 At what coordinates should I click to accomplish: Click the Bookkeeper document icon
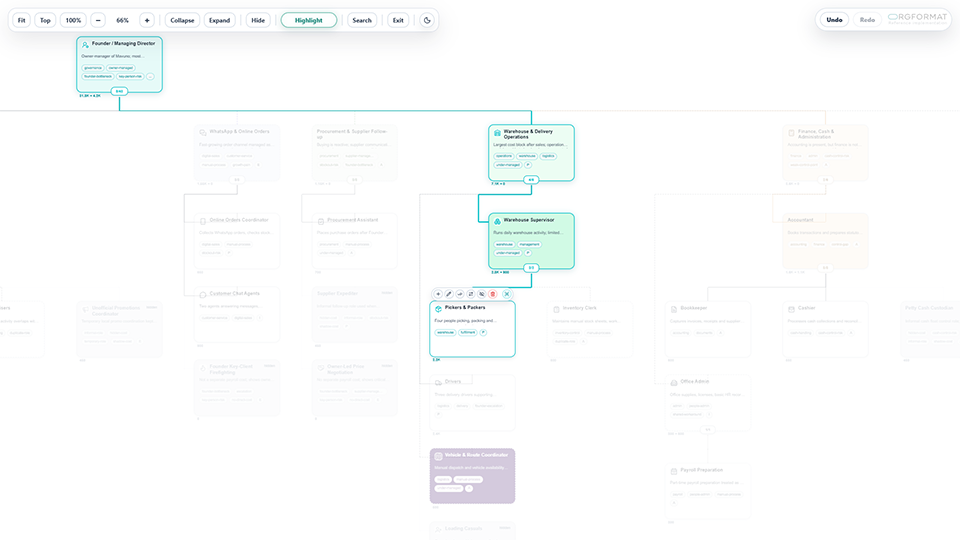673,309
